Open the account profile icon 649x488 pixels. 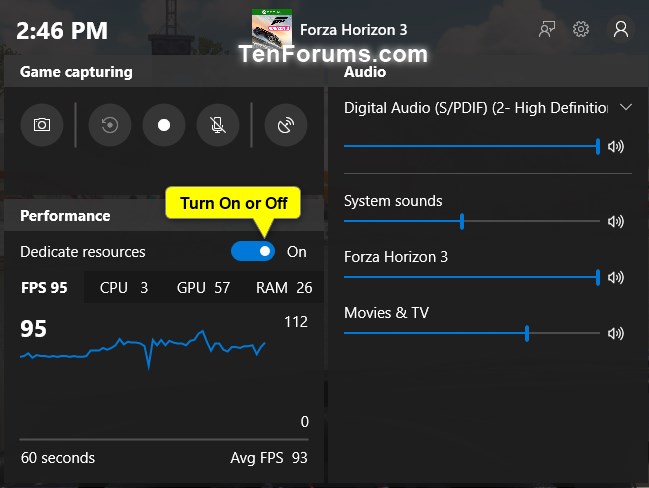point(621,29)
